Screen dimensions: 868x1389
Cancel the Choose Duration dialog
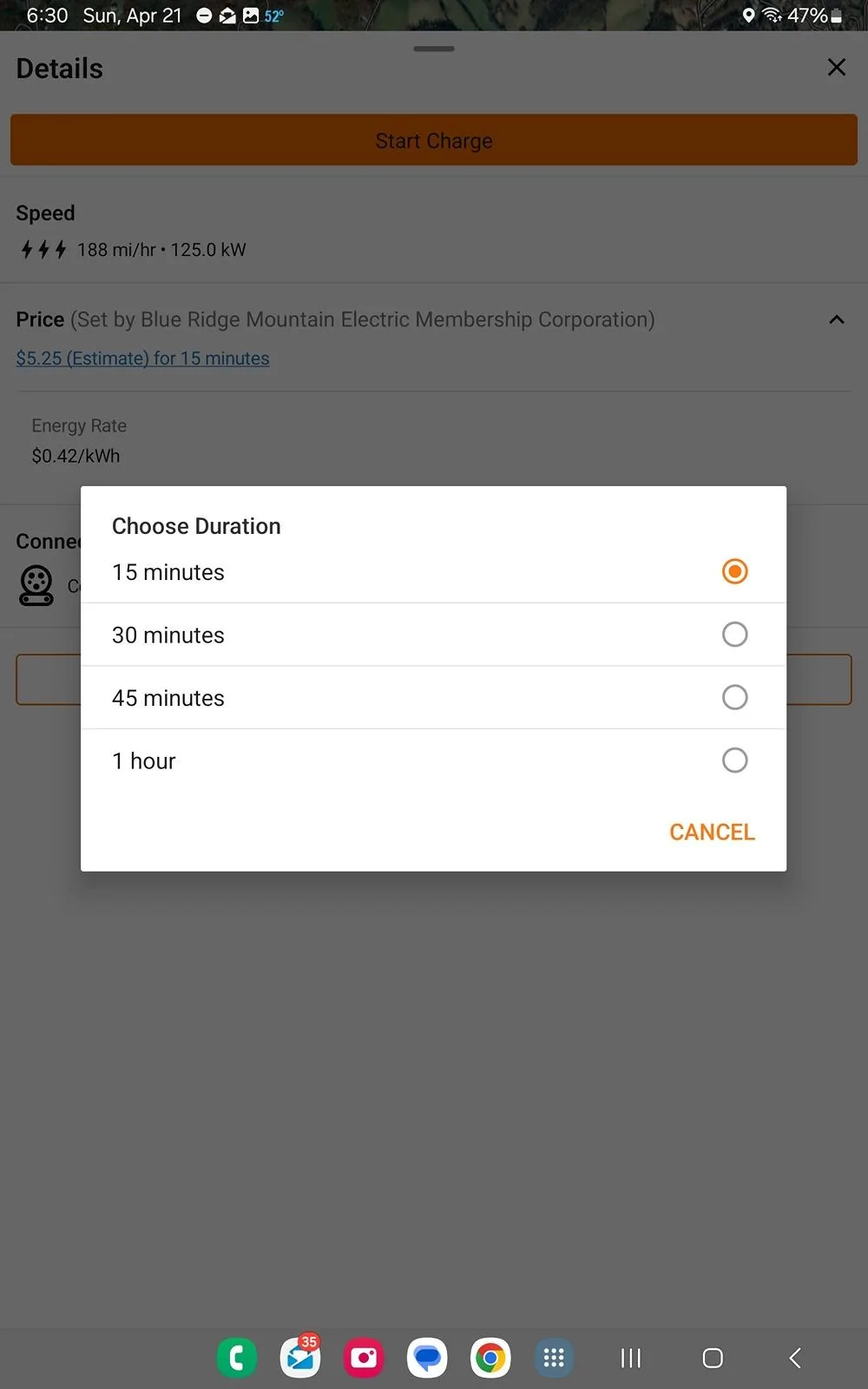[x=712, y=832]
